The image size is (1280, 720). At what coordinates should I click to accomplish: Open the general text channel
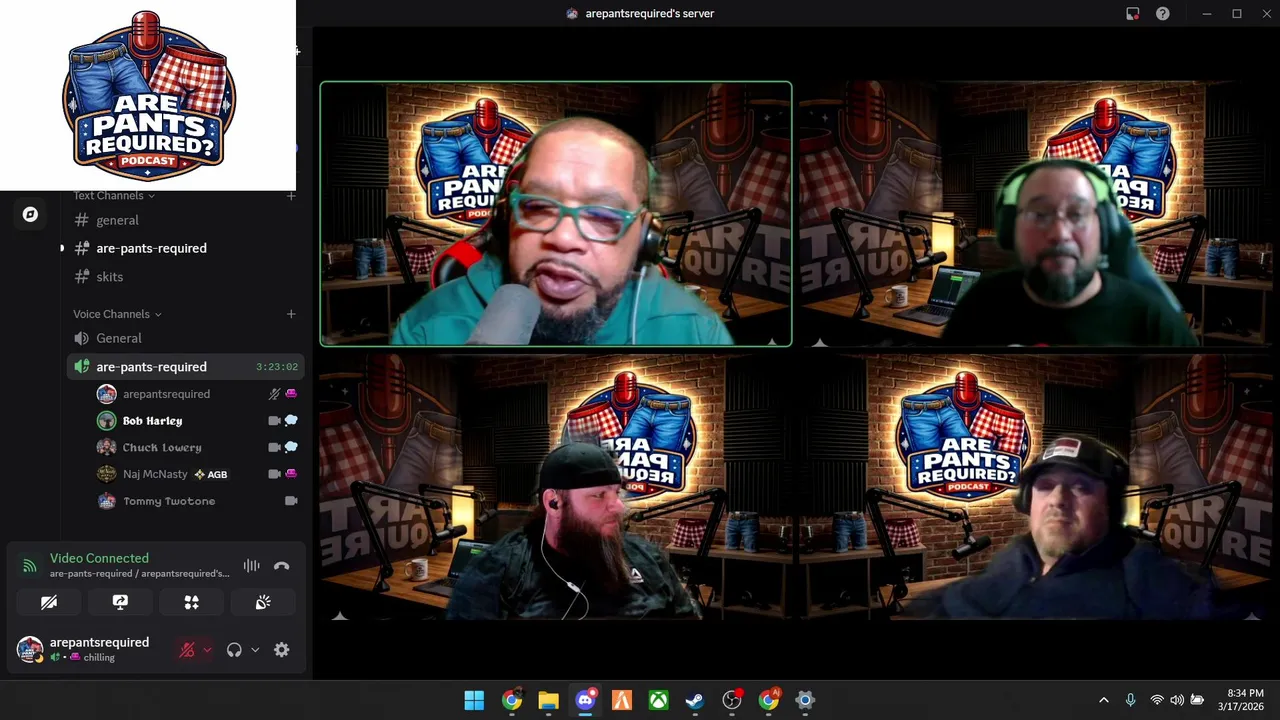coord(117,220)
